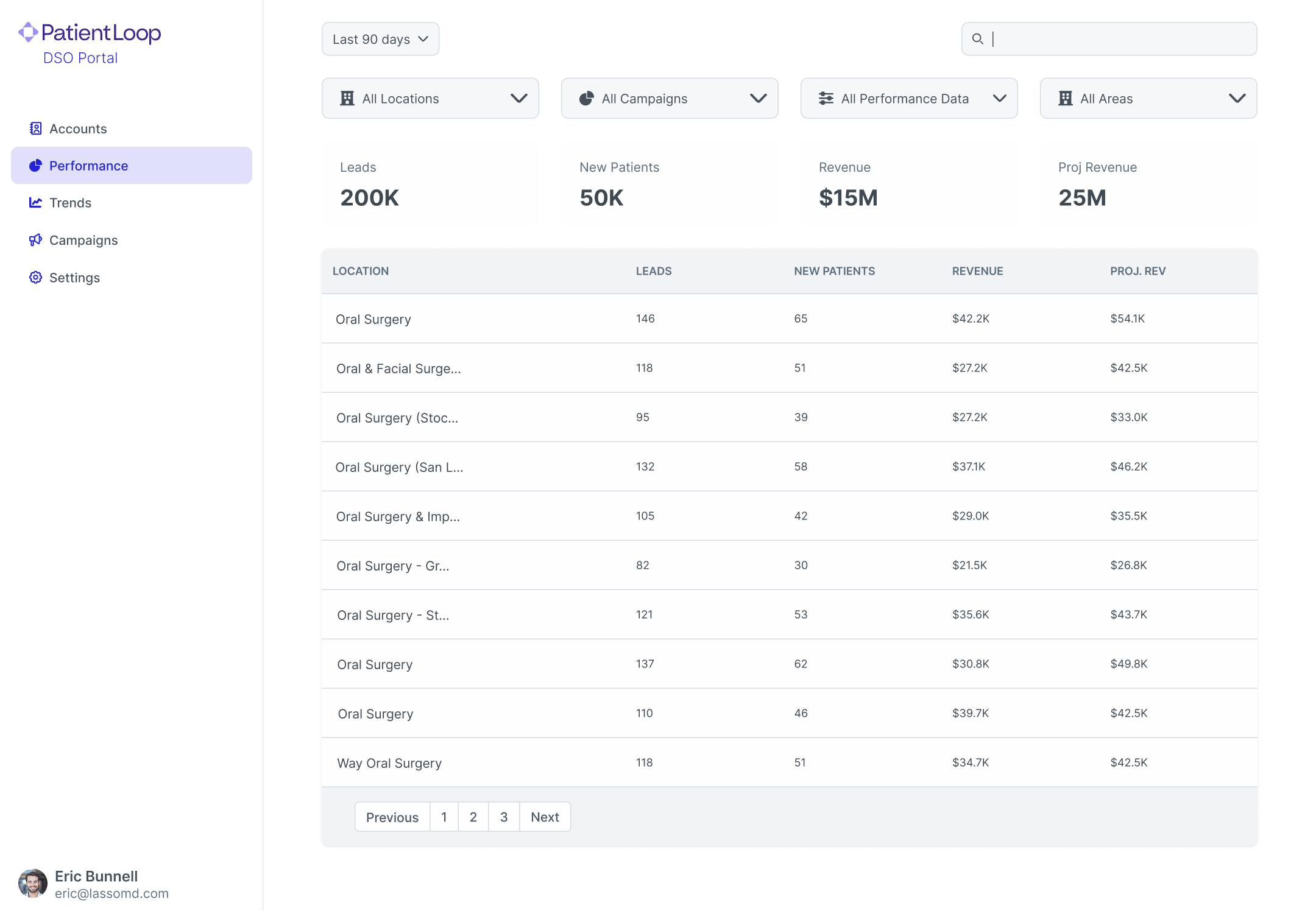Click the Next pagination button

tap(544, 817)
